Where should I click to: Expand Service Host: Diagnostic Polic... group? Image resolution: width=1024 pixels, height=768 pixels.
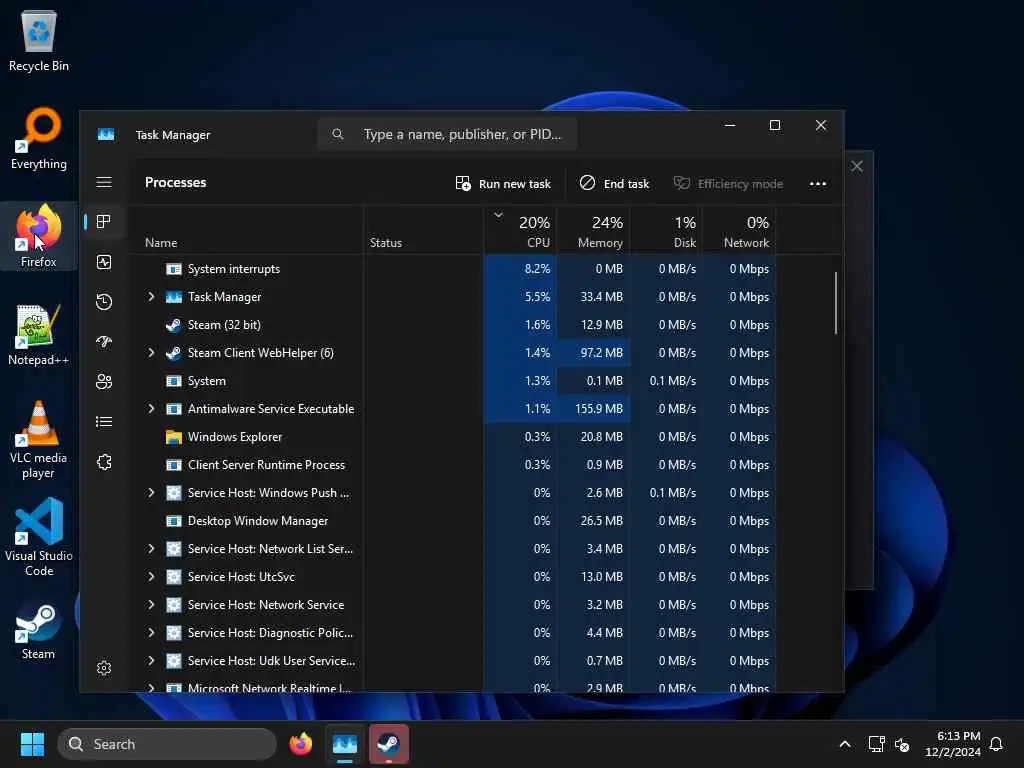click(x=152, y=633)
